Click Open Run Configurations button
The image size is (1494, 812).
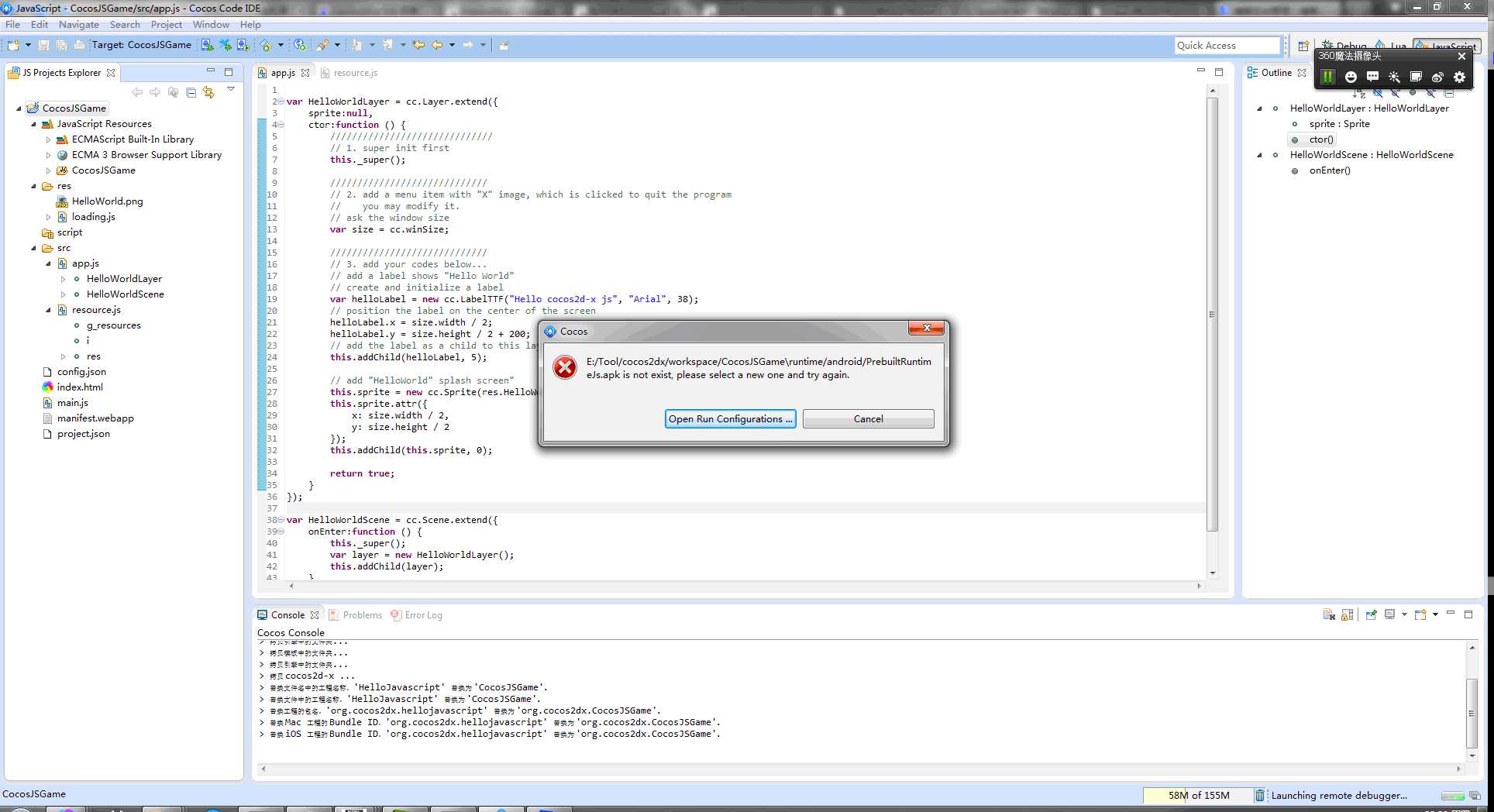point(730,419)
